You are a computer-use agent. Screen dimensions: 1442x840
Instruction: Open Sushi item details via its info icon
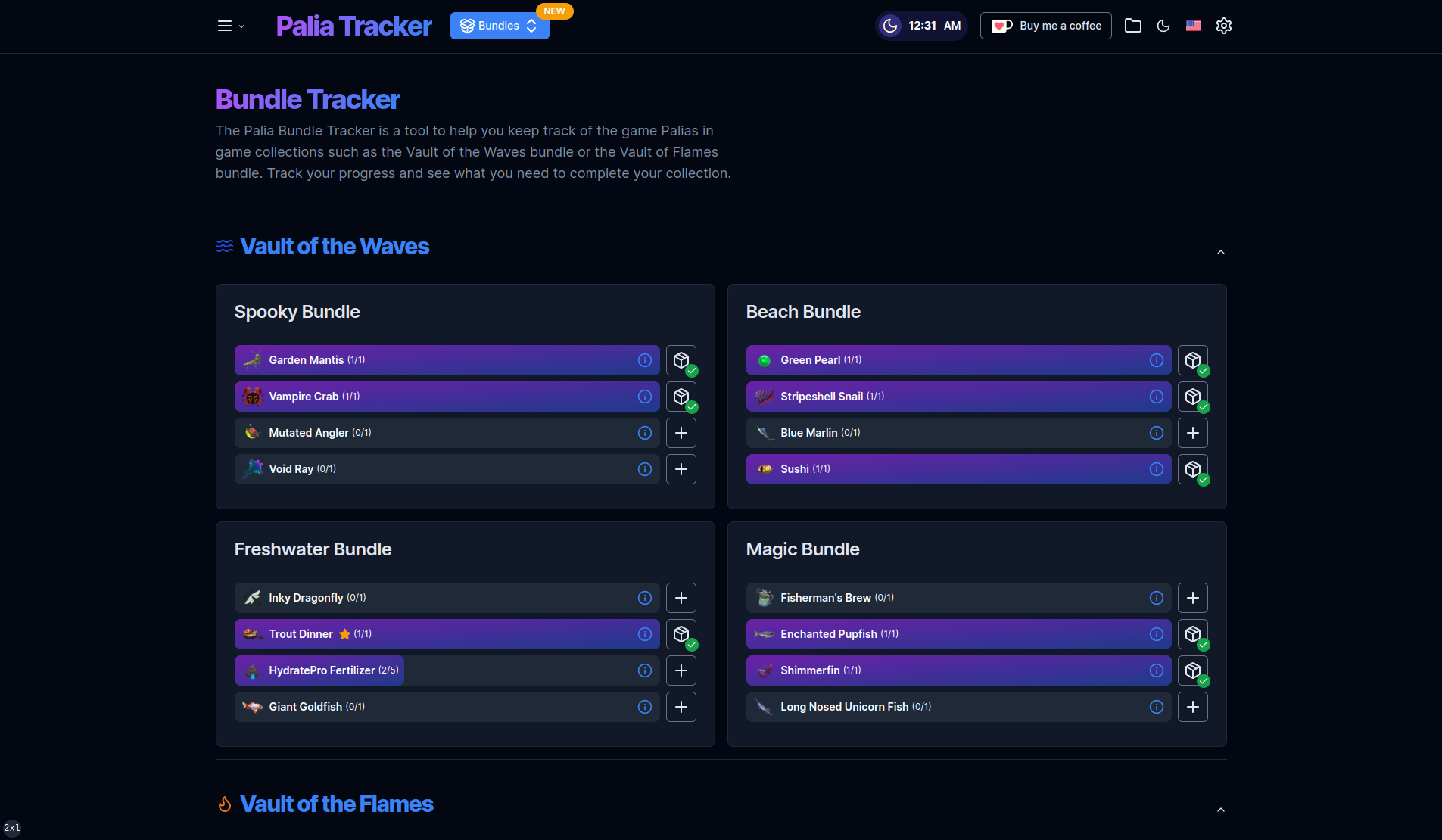tap(1156, 468)
